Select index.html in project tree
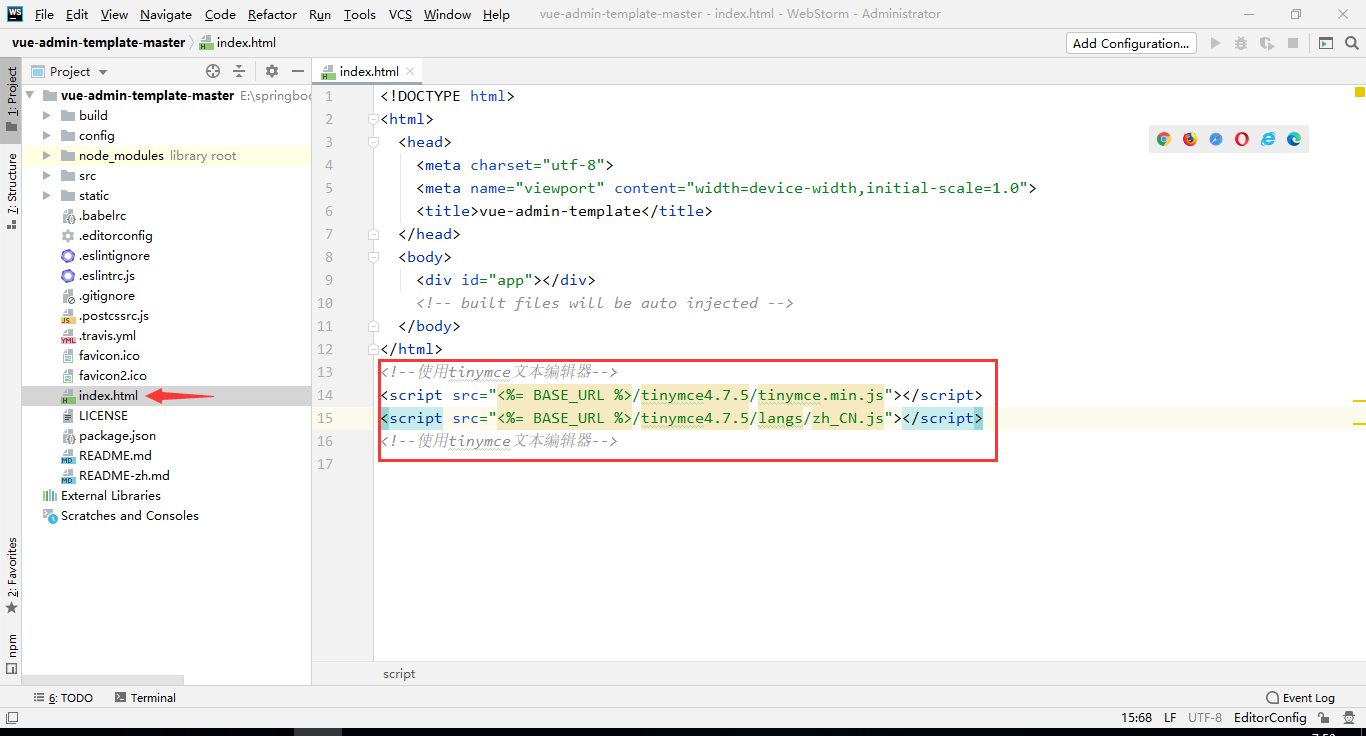1366x736 pixels. [108, 395]
